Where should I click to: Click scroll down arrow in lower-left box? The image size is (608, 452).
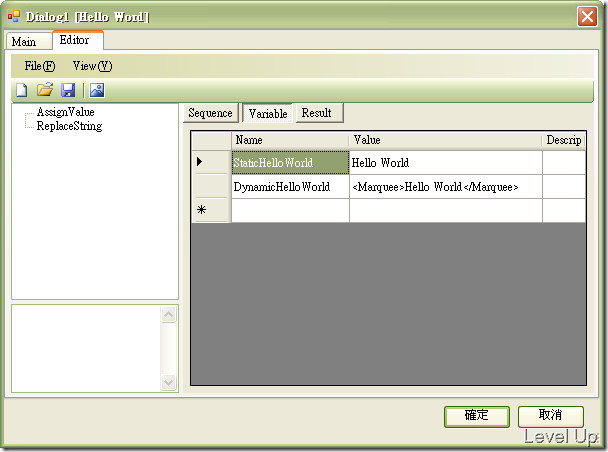click(169, 383)
